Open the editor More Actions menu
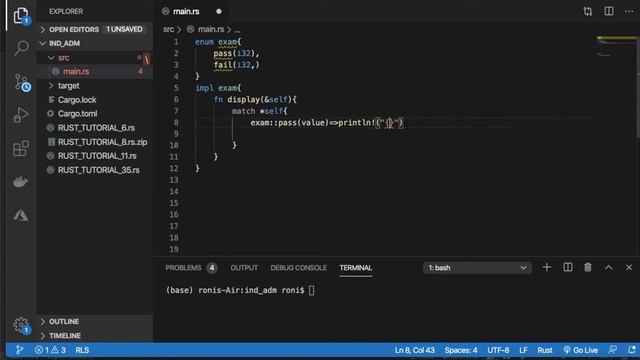 point(629,11)
